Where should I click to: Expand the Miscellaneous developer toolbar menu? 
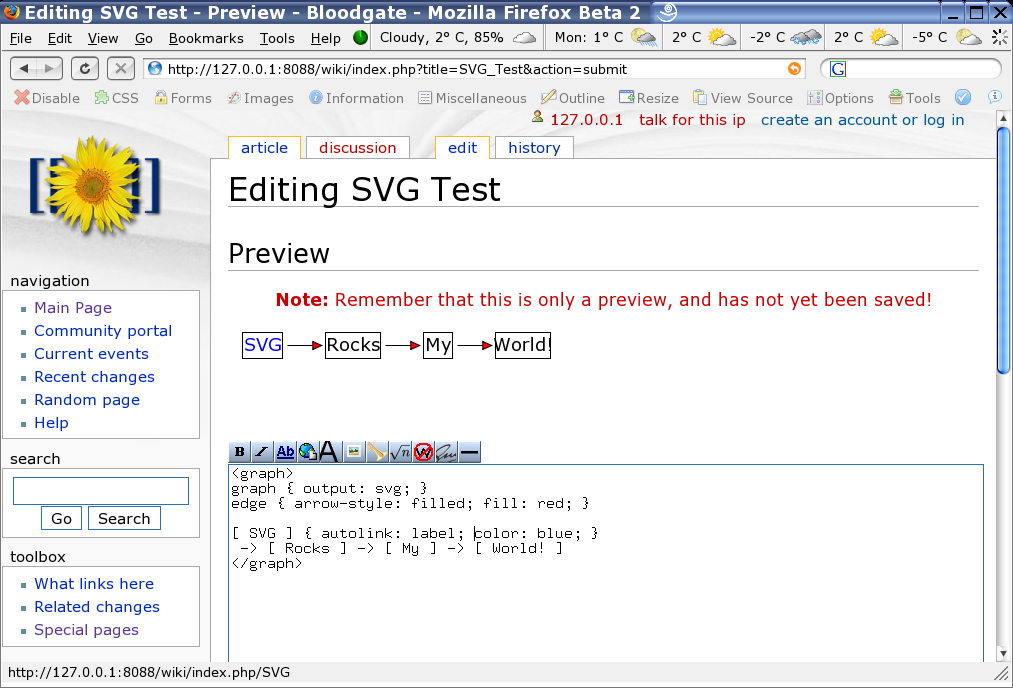click(x=472, y=98)
